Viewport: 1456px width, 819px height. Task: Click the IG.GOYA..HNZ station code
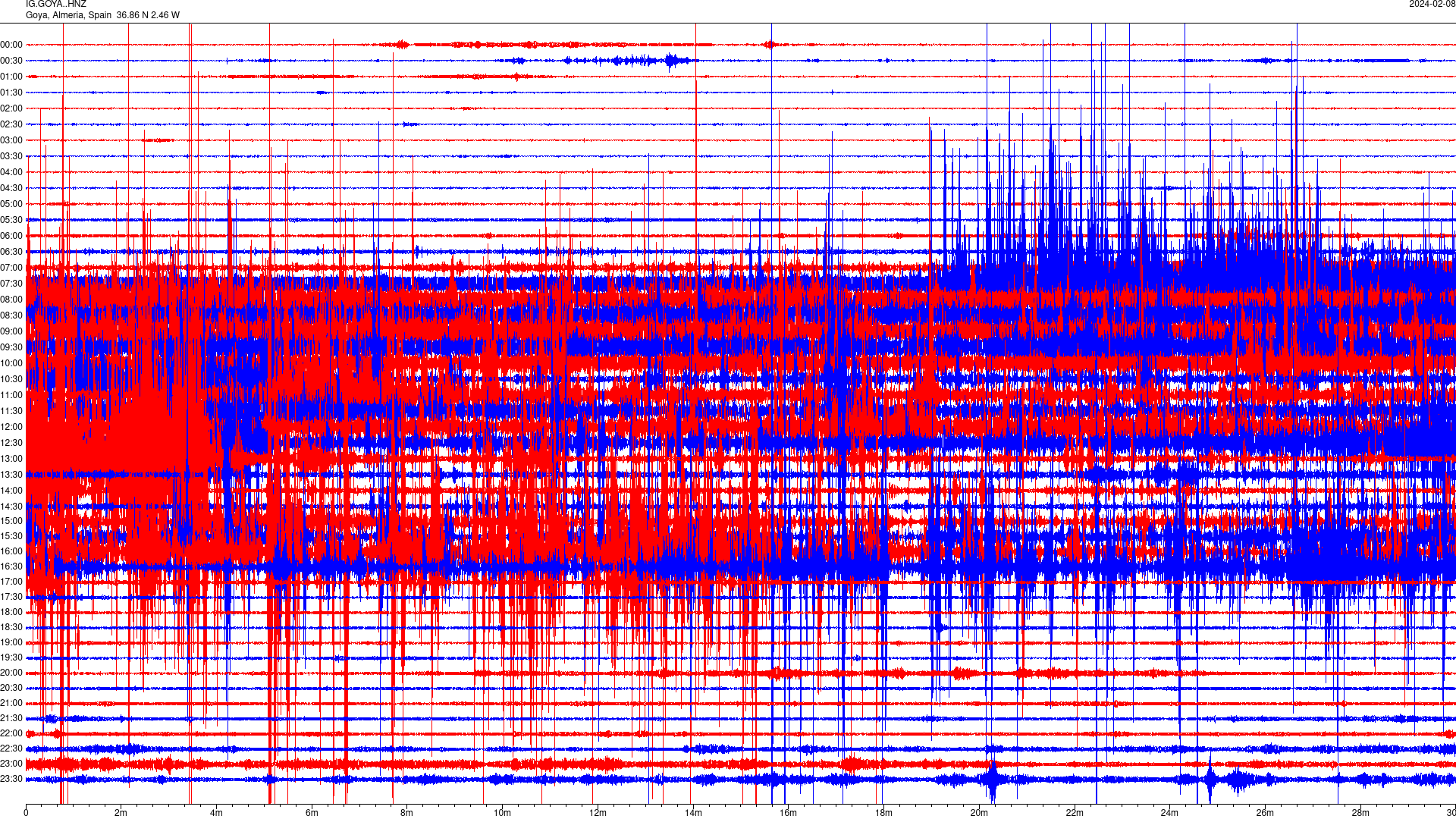tap(56, 5)
